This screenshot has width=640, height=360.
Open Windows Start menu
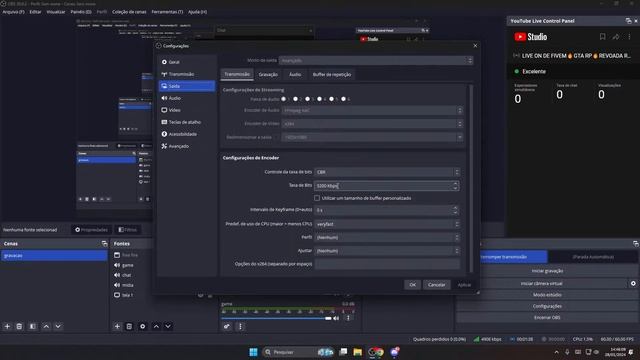coord(253,352)
